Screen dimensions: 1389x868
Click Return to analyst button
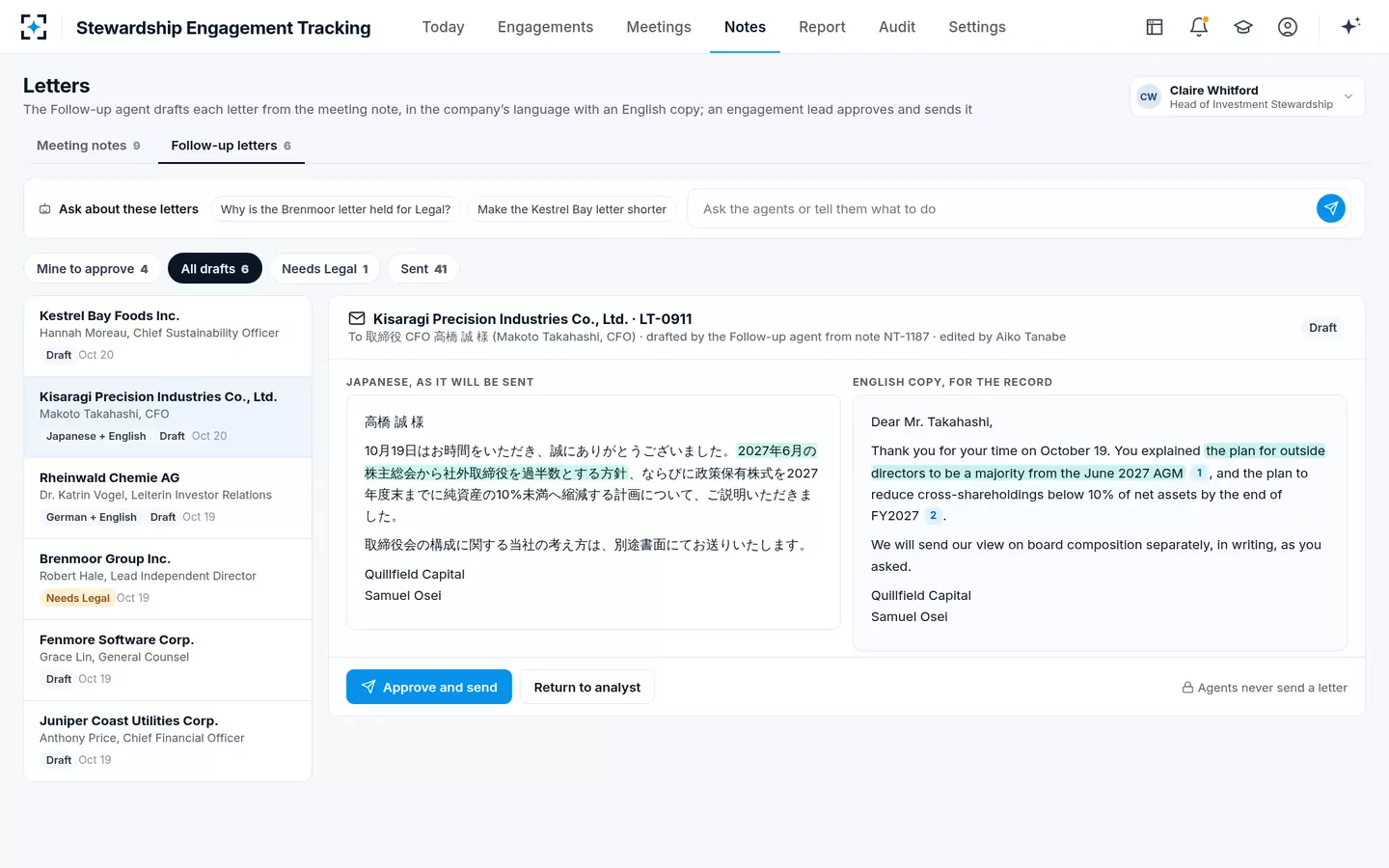(x=587, y=687)
